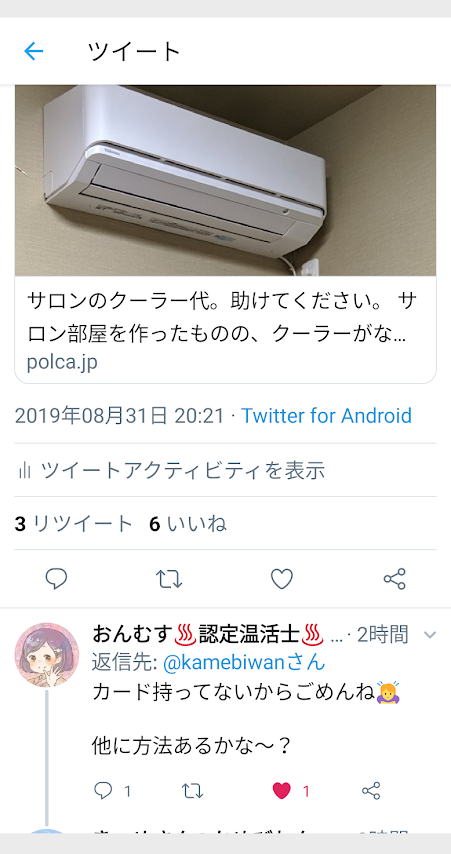Open reply icon under main tweet
The width and height of the screenshot is (451, 854).
56,578
